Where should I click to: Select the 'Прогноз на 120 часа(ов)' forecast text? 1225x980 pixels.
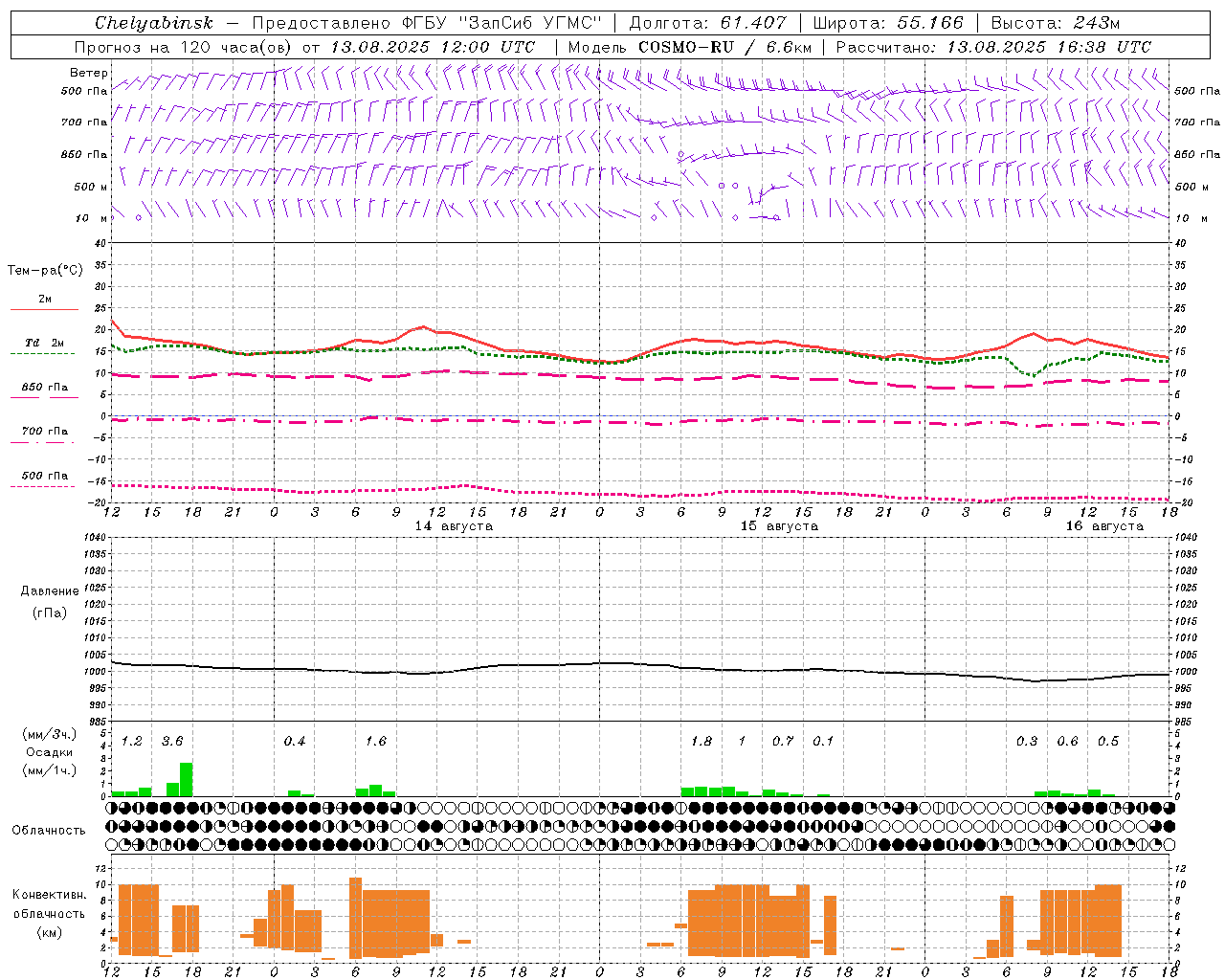[x=185, y=47]
